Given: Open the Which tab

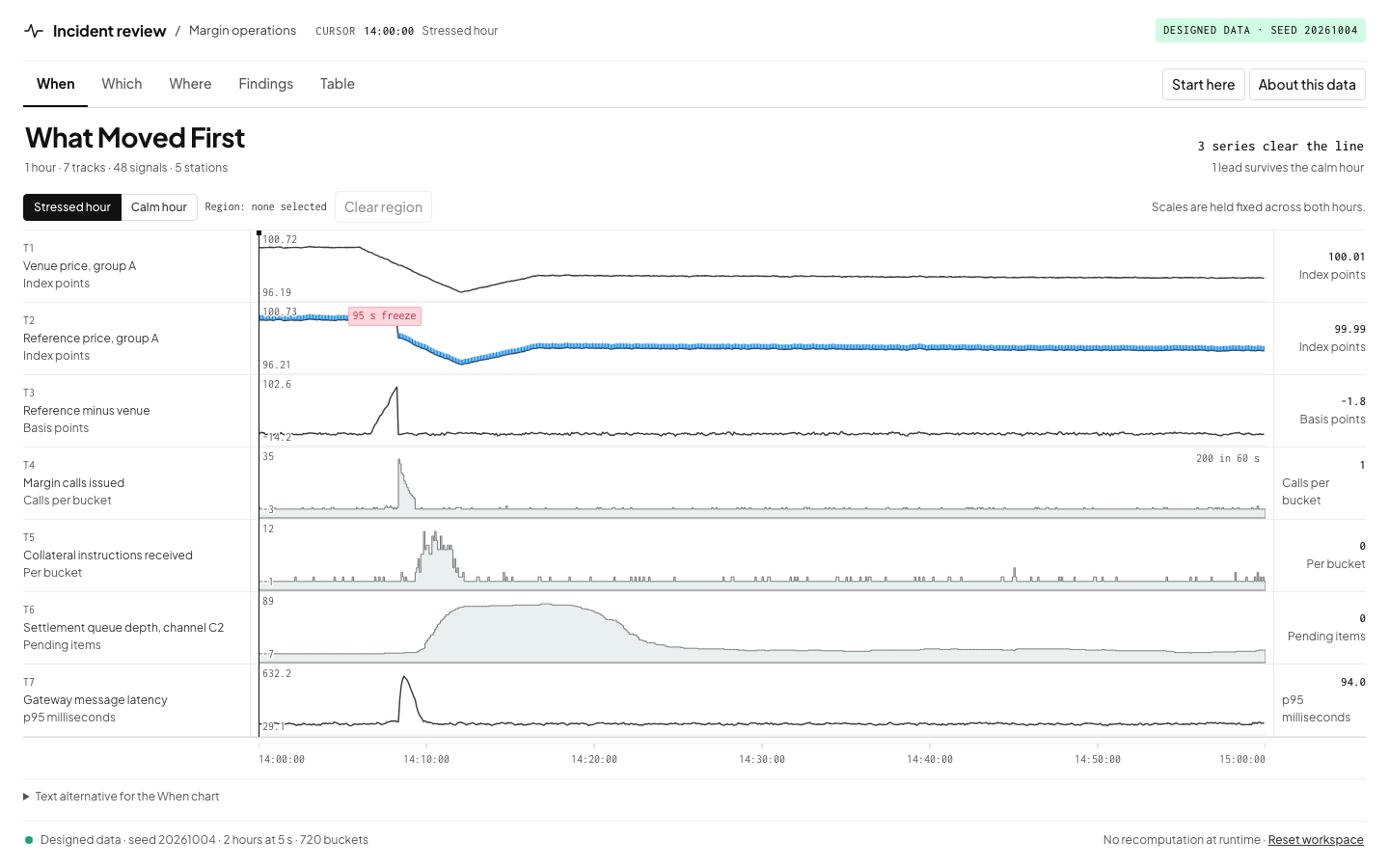Looking at the screenshot, I should coord(122,84).
